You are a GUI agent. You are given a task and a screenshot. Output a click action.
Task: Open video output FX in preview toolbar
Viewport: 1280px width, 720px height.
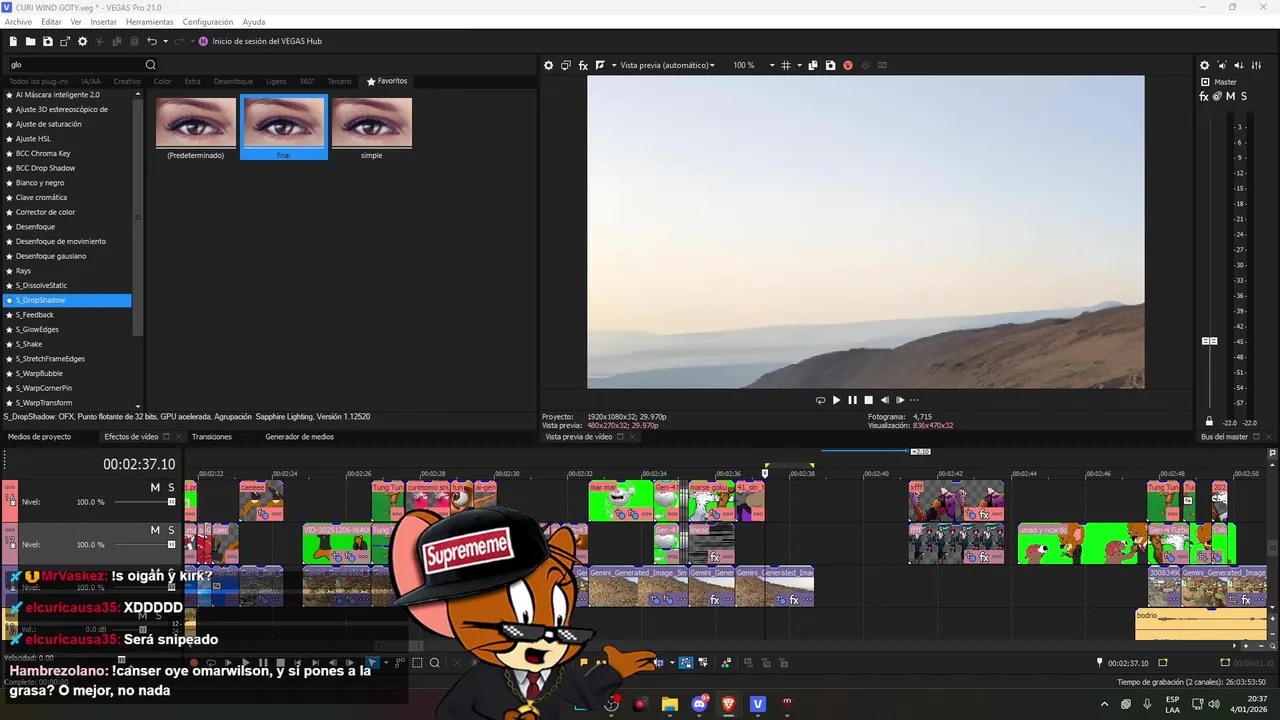[583, 65]
